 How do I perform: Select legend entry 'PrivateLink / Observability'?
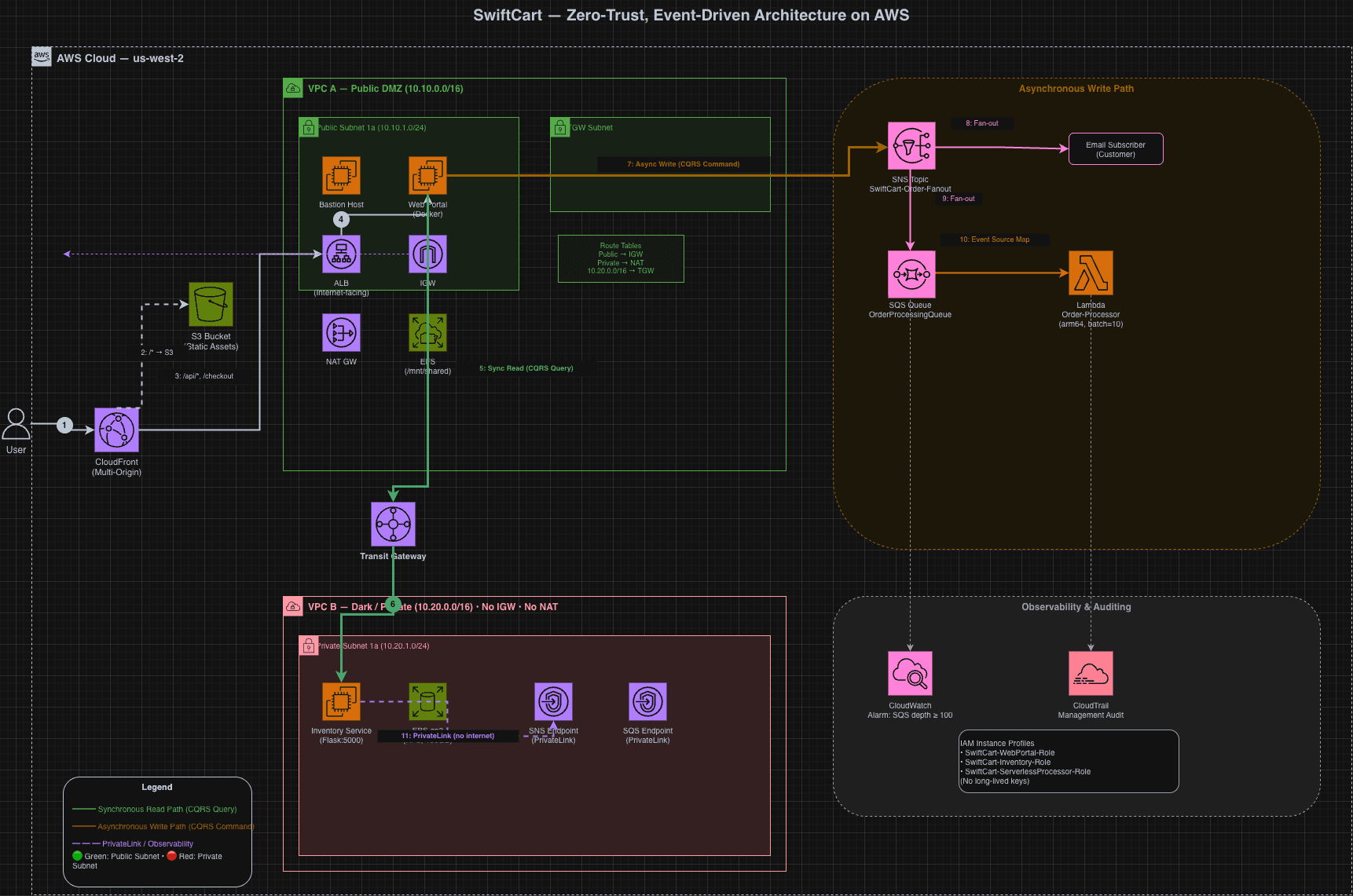(148, 843)
